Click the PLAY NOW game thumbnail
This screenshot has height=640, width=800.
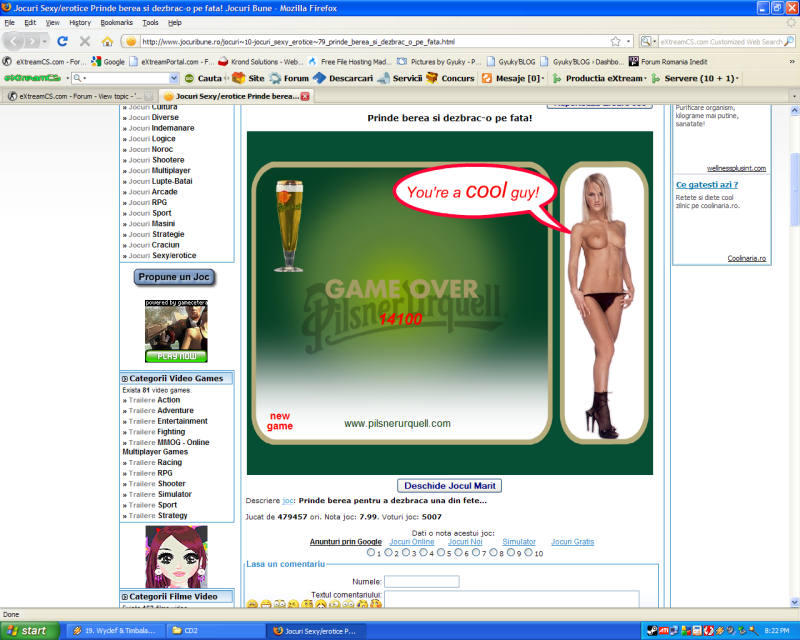coord(176,331)
